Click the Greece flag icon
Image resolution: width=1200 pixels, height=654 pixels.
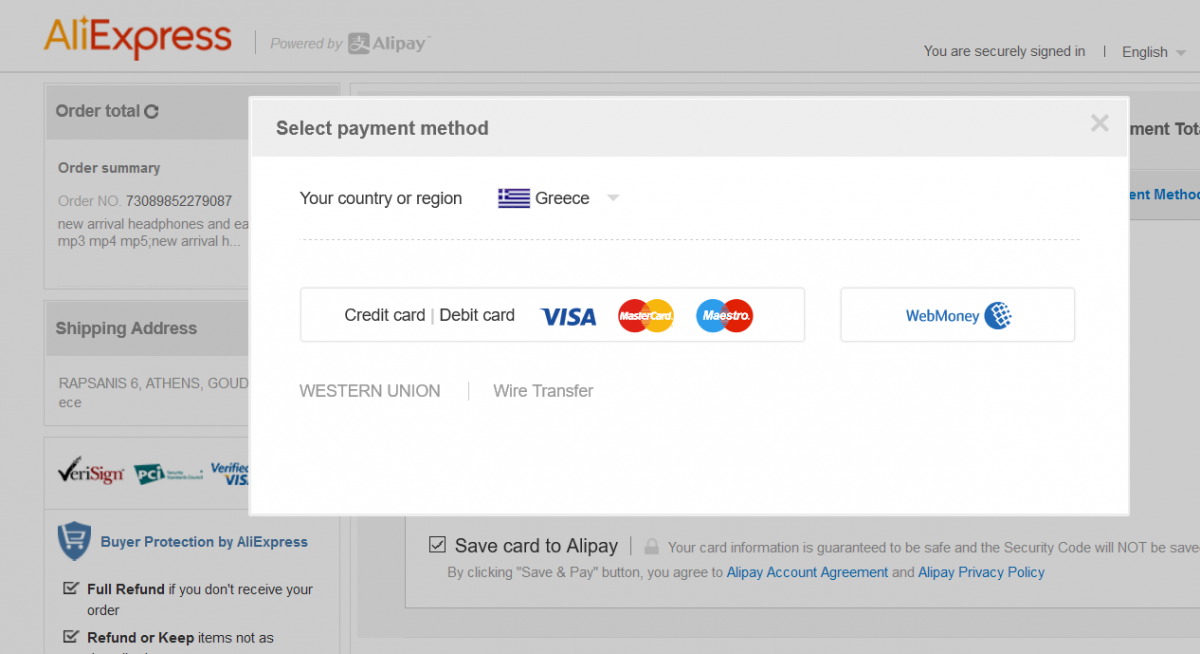[x=514, y=198]
